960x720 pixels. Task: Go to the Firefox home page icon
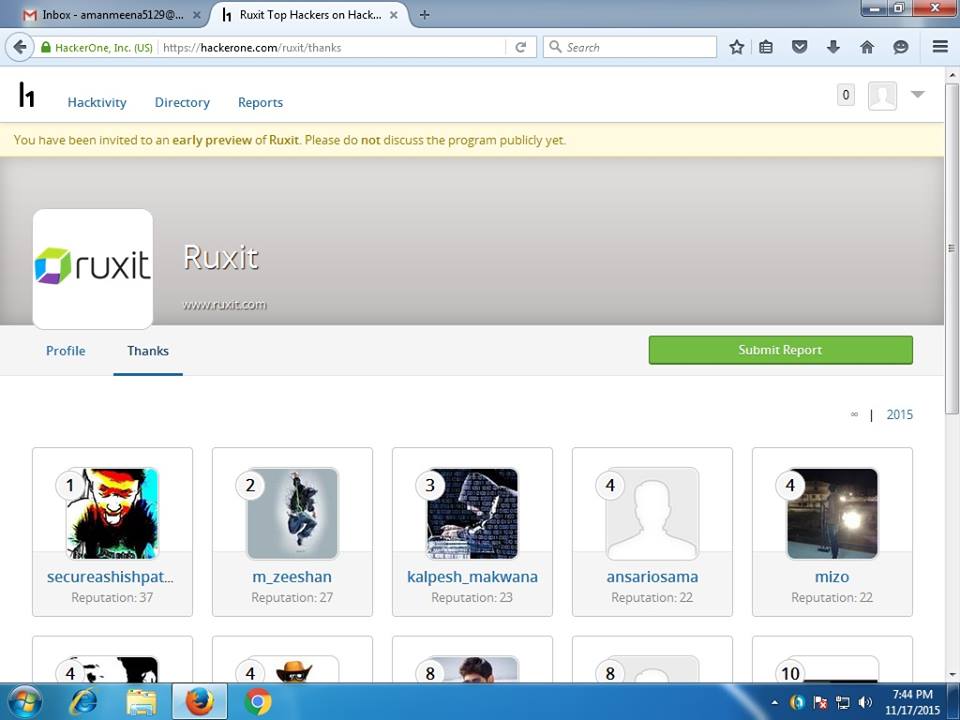coord(867,47)
